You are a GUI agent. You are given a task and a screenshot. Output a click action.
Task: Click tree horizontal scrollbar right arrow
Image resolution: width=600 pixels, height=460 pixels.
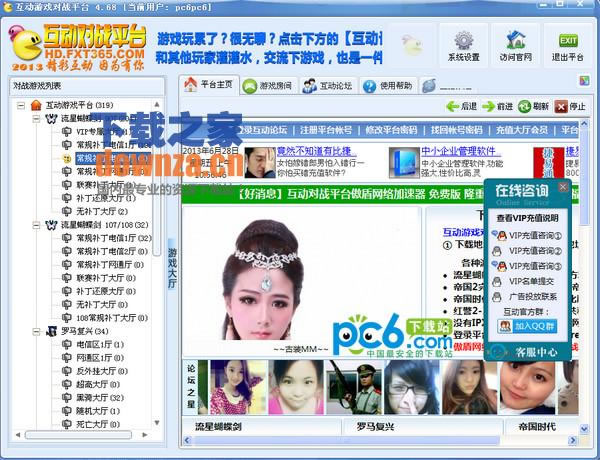click(x=144, y=435)
